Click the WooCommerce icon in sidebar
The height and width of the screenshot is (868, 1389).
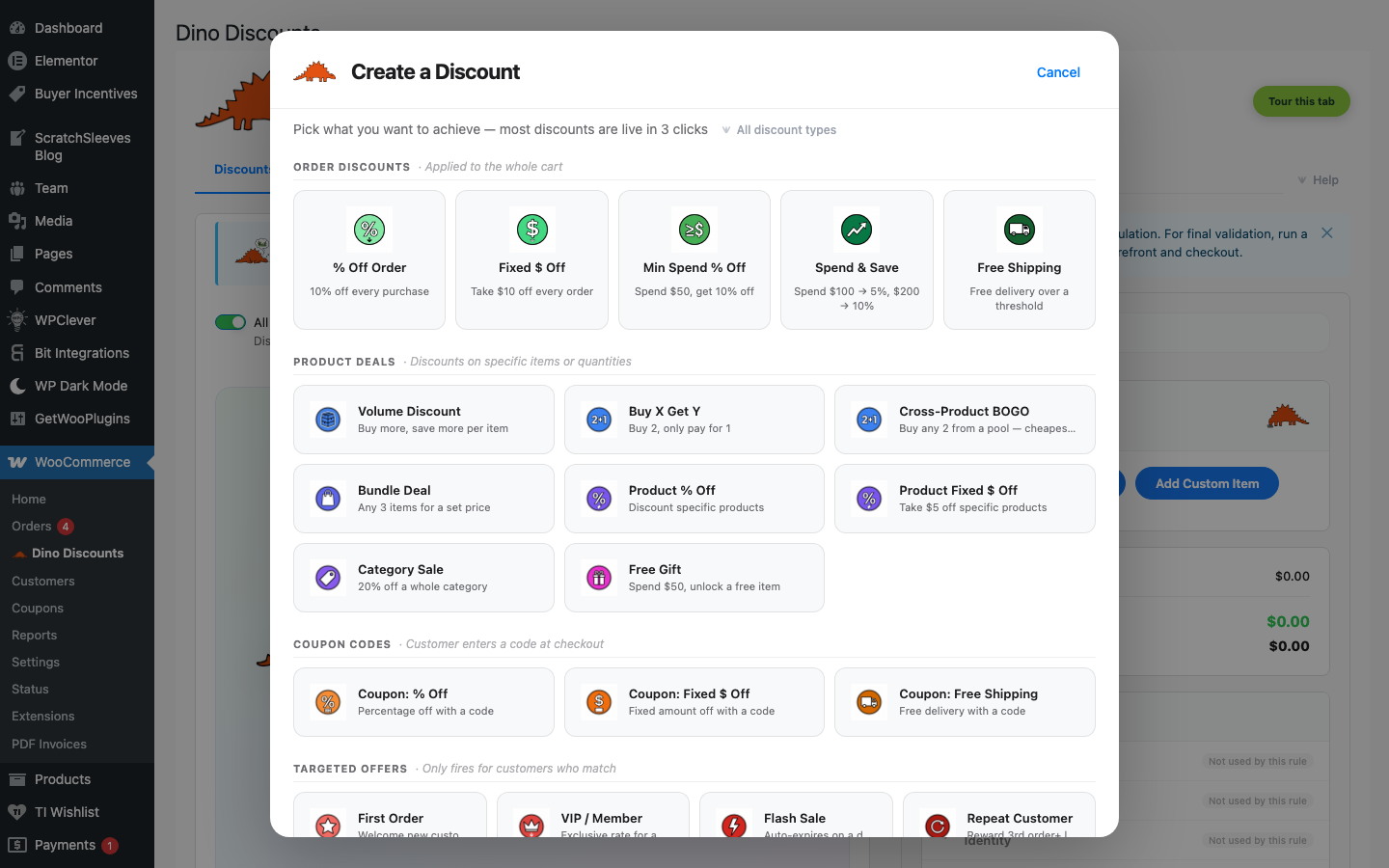pos(17,462)
